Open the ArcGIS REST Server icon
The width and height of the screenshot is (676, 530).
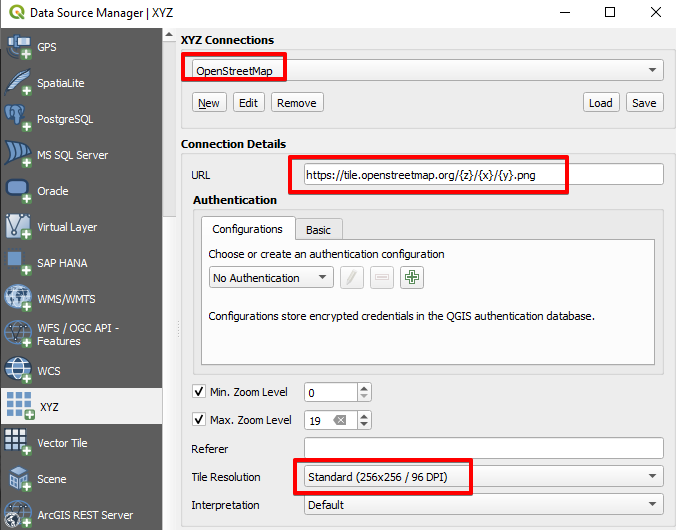point(18,514)
